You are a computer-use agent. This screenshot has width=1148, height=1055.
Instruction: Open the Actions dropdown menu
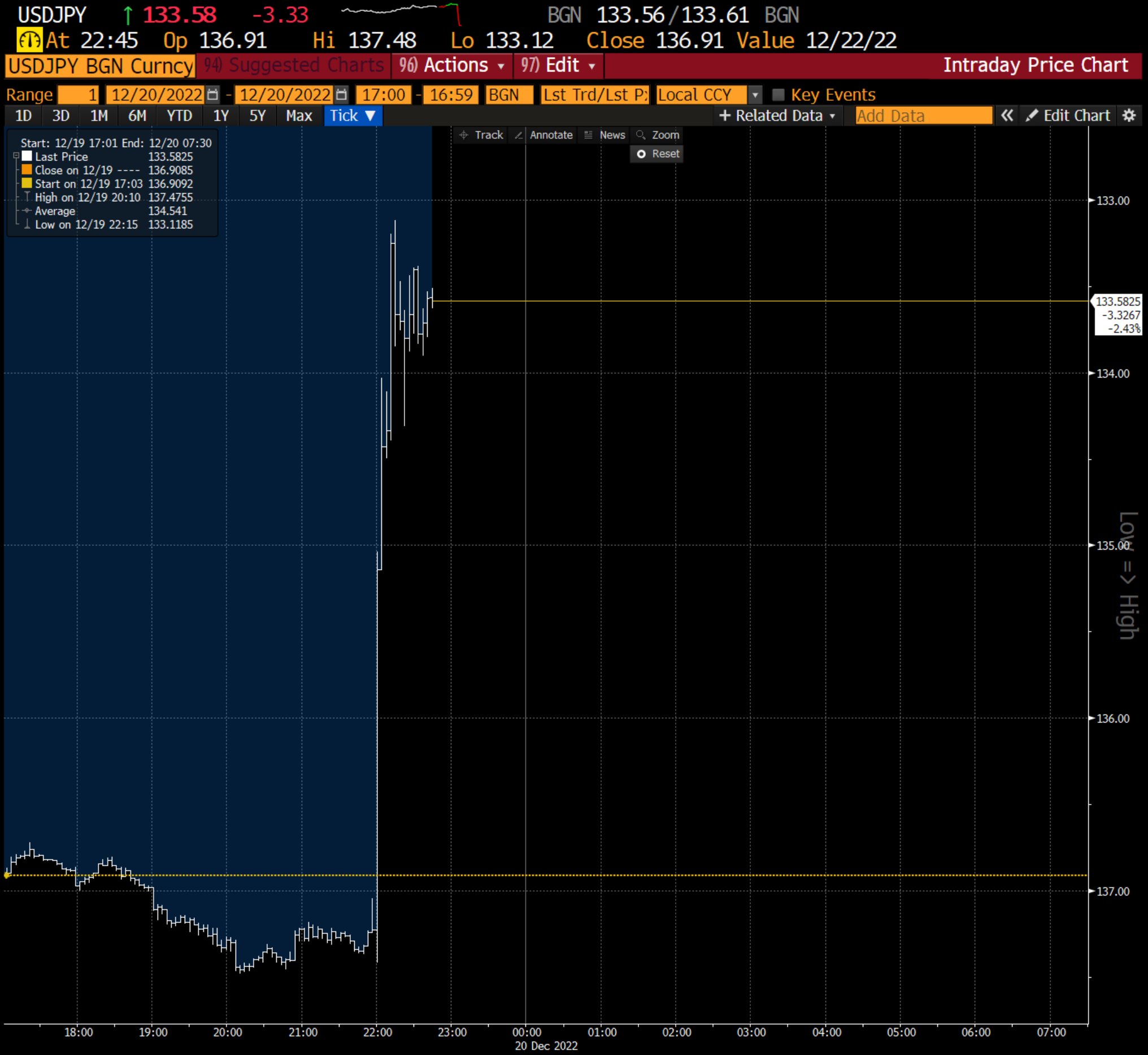point(451,66)
